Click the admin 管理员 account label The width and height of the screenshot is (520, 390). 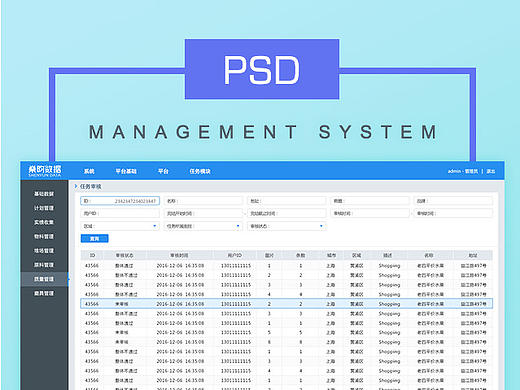(x=463, y=171)
